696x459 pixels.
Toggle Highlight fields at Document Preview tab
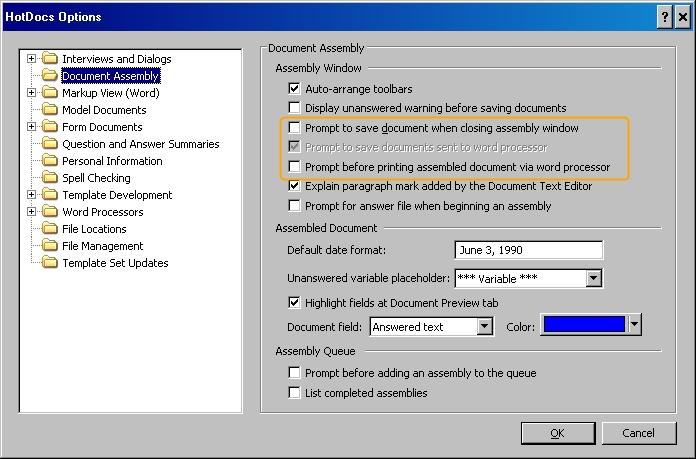coord(294,303)
